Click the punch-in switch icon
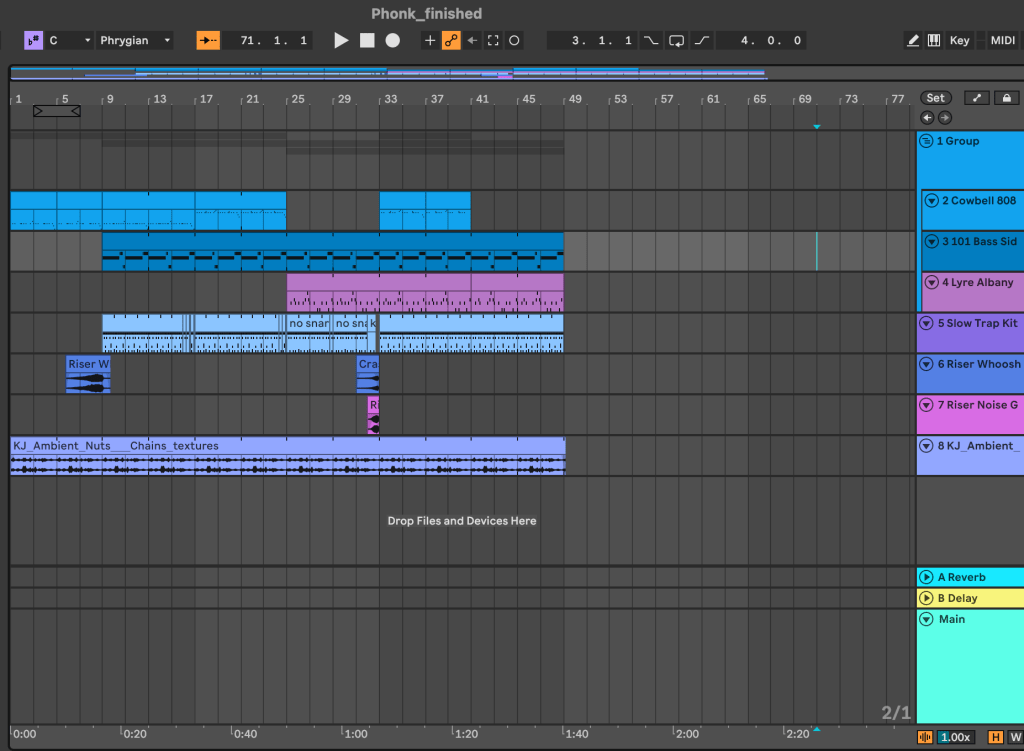The width and height of the screenshot is (1024, 751). click(x=651, y=40)
